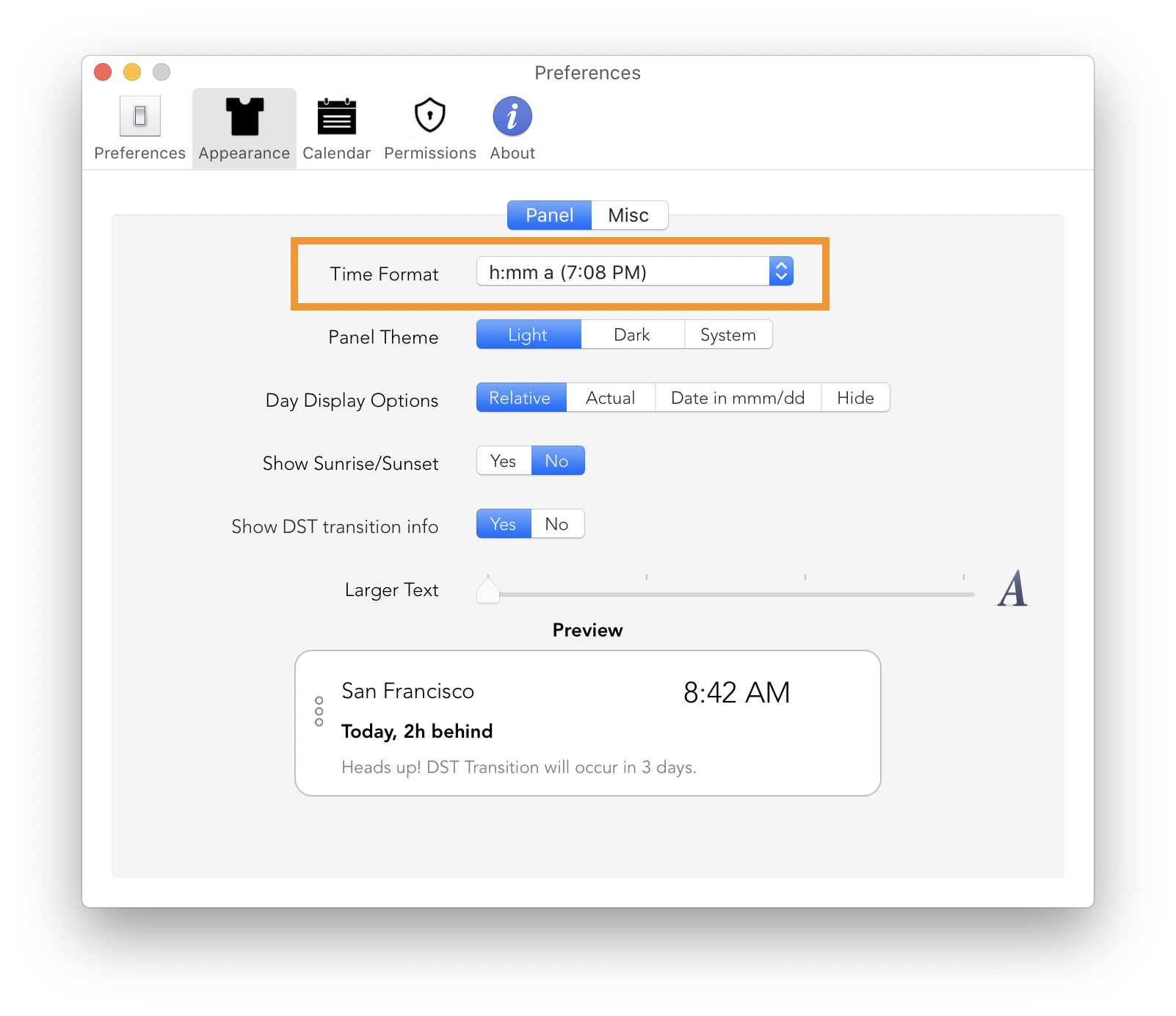Click the 'Today, 2h behind' text
This screenshot has width=1176, height=1016.
tap(417, 731)
